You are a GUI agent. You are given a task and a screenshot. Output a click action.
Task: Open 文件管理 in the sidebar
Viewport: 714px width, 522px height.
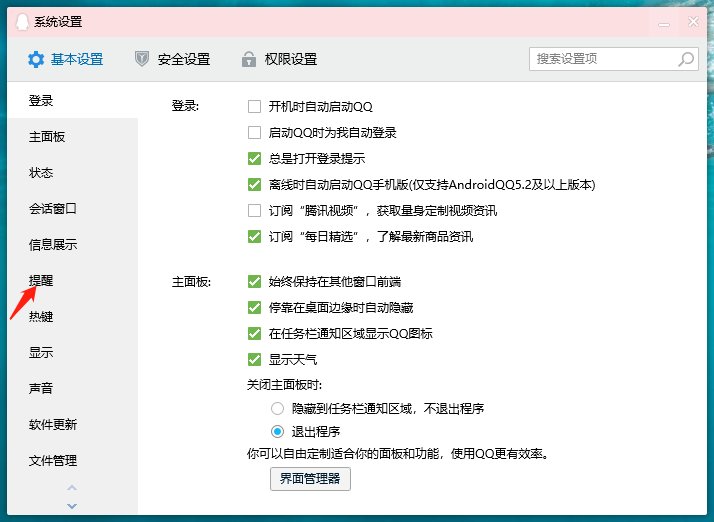pyautogui.click(x=72, y=460)
